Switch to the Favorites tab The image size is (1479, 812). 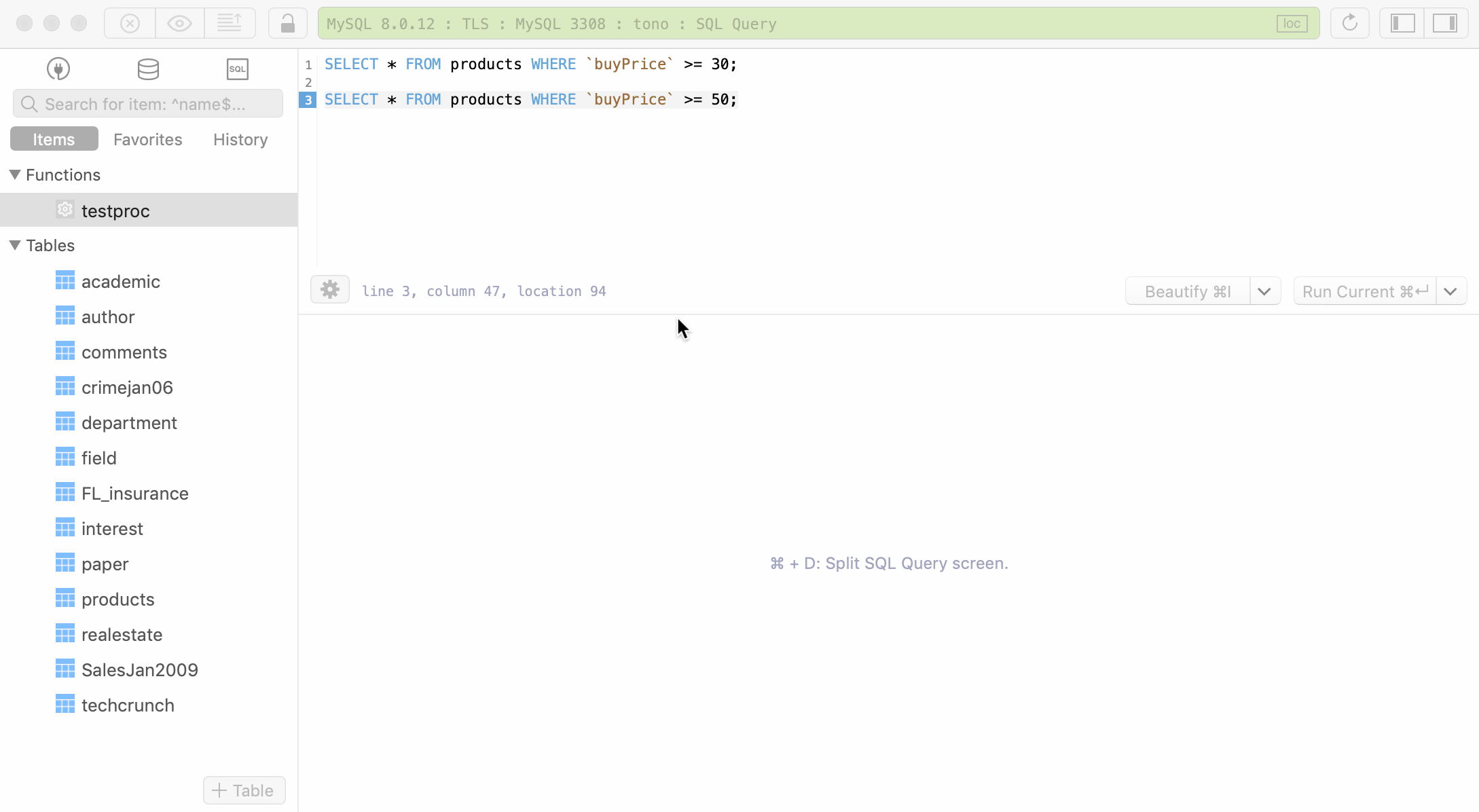point(147,139)
